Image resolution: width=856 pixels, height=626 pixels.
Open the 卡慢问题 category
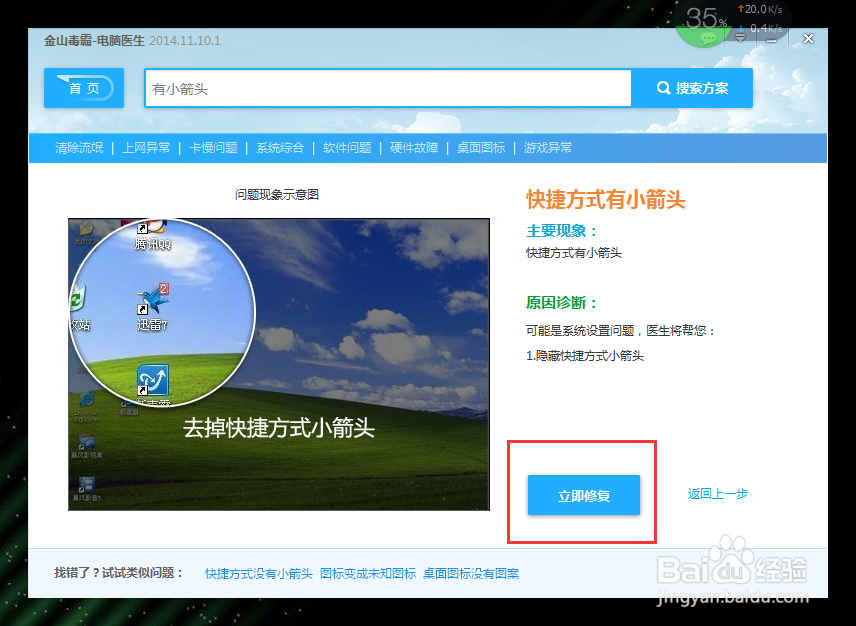213,148
